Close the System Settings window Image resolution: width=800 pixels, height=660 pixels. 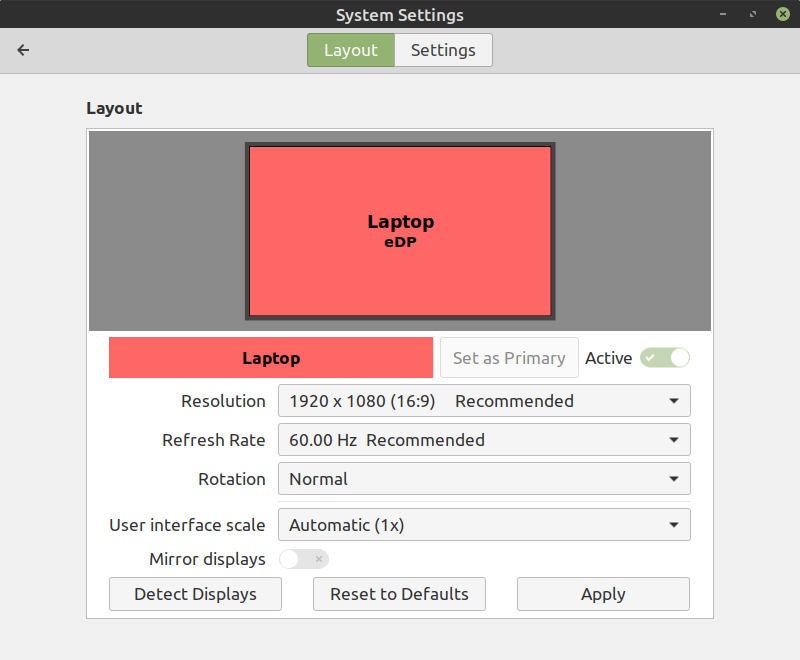782,14
